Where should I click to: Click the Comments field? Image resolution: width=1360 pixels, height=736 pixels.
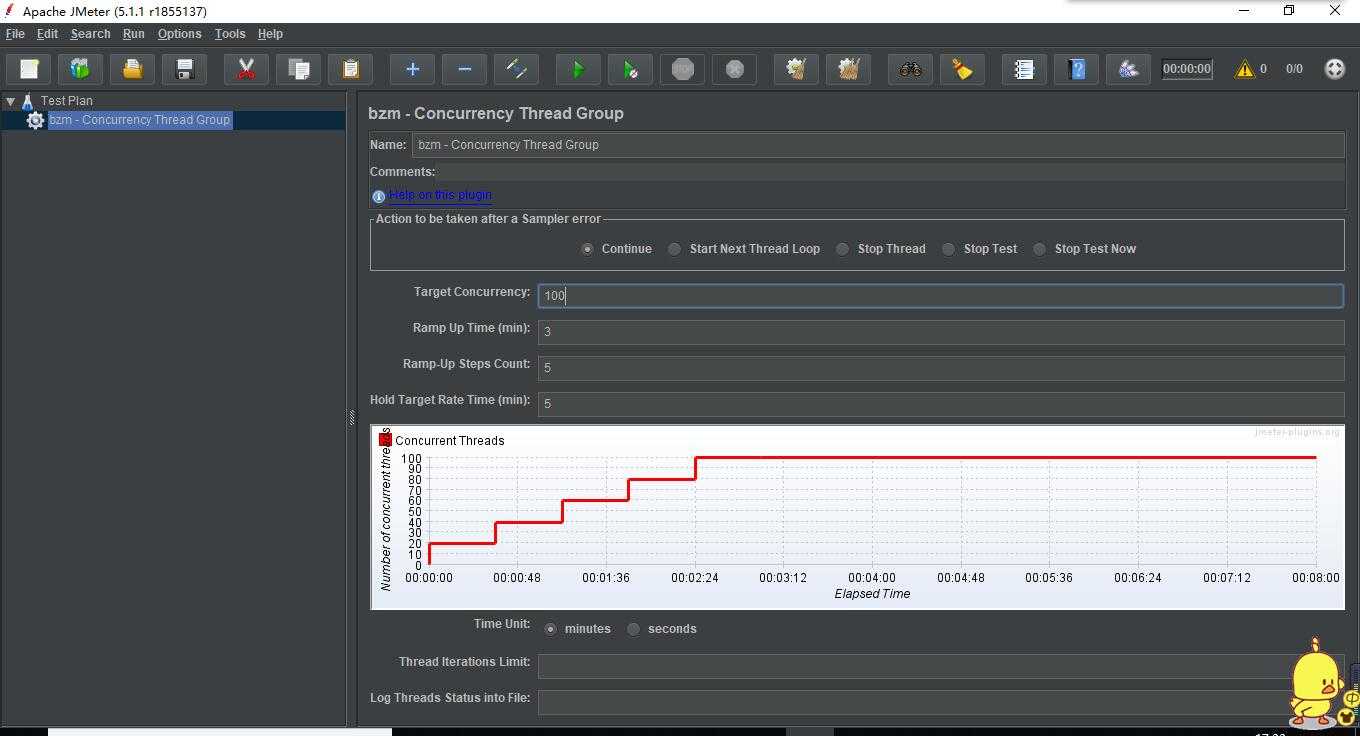coord(890,172)
